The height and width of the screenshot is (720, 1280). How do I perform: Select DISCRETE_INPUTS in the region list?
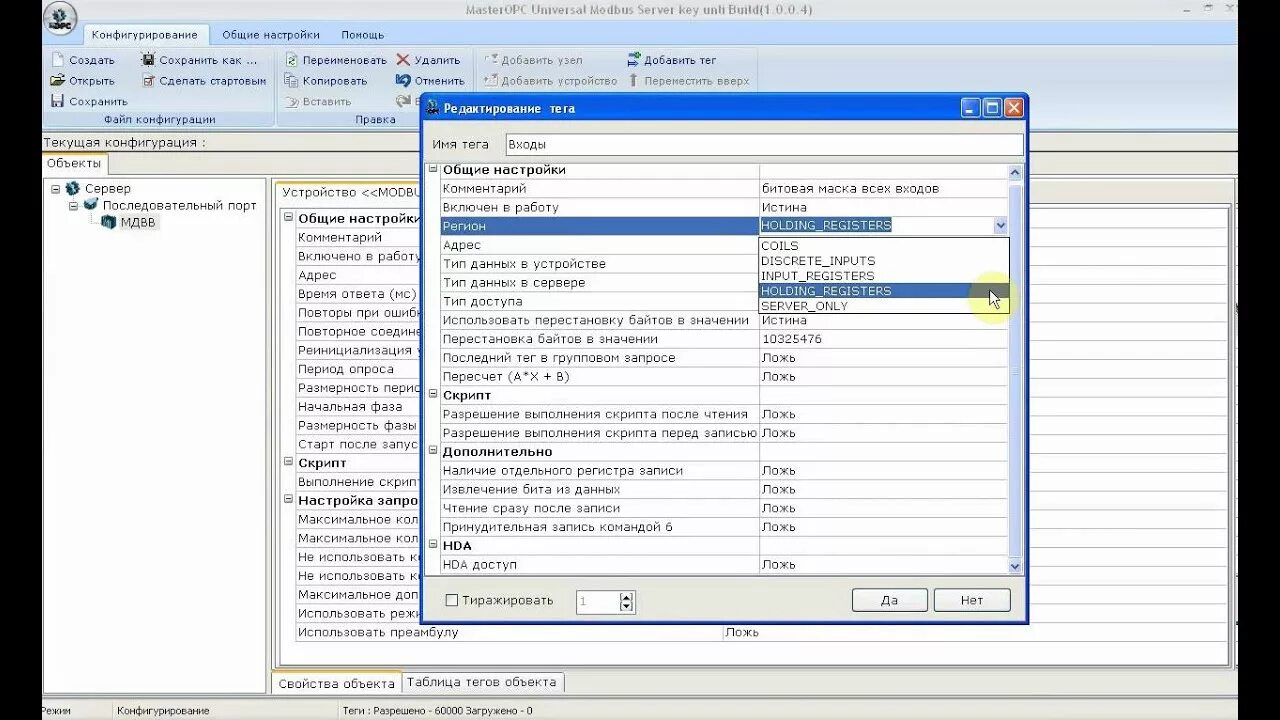click(x=884, y=261)
